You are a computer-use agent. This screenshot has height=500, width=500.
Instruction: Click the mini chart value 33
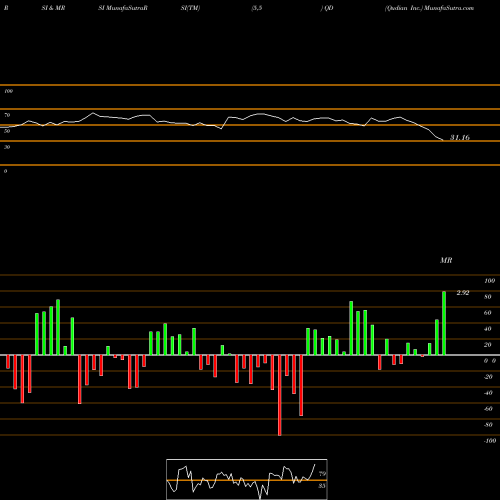tap(322, 486)
